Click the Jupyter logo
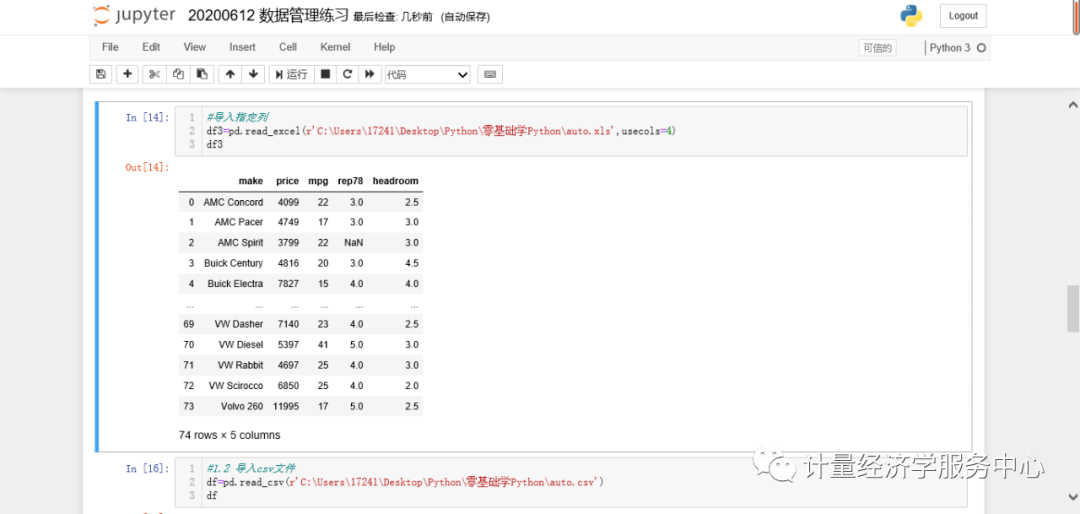 (x=134, y=16)
